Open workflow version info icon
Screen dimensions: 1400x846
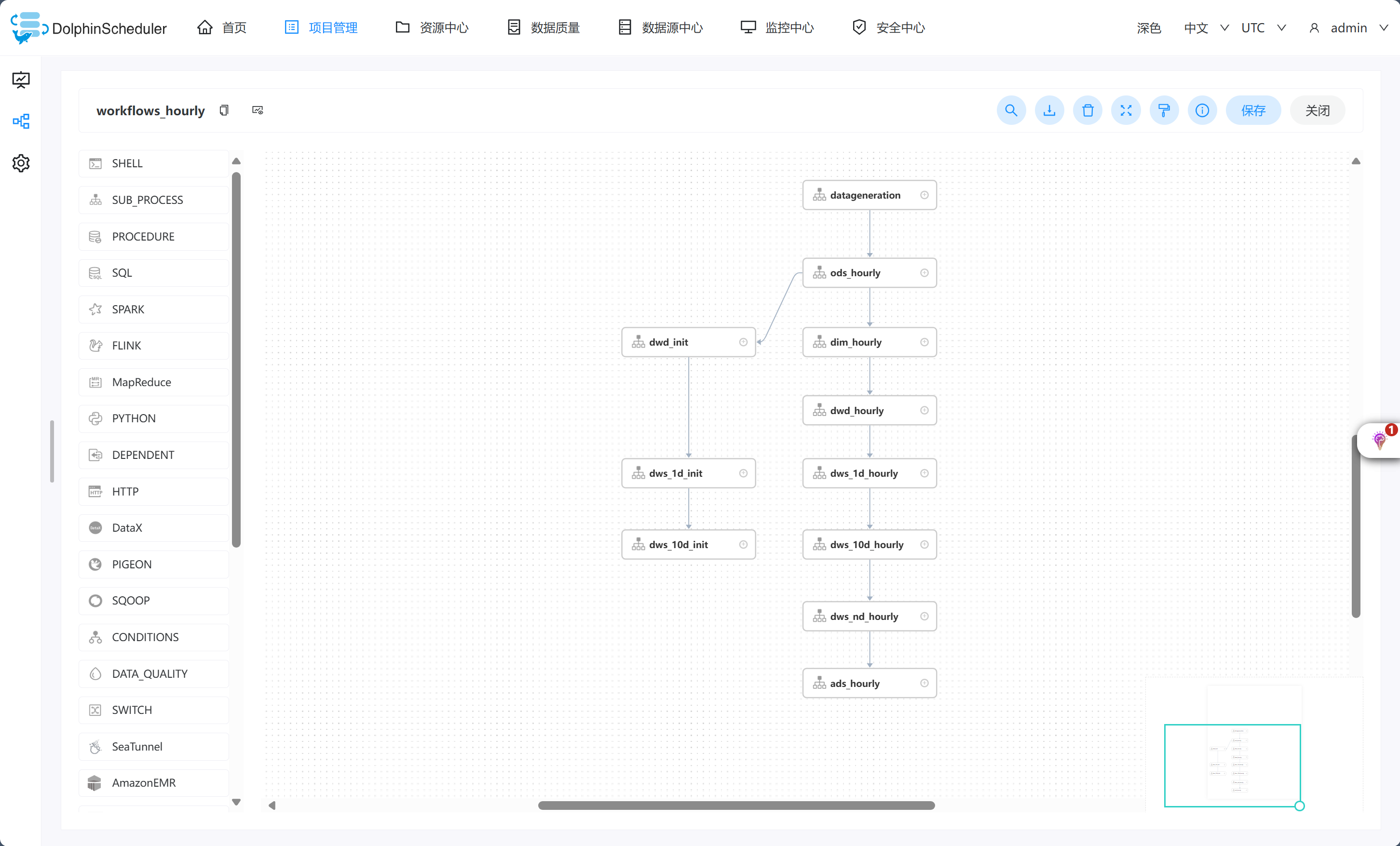coord(1202,110)
